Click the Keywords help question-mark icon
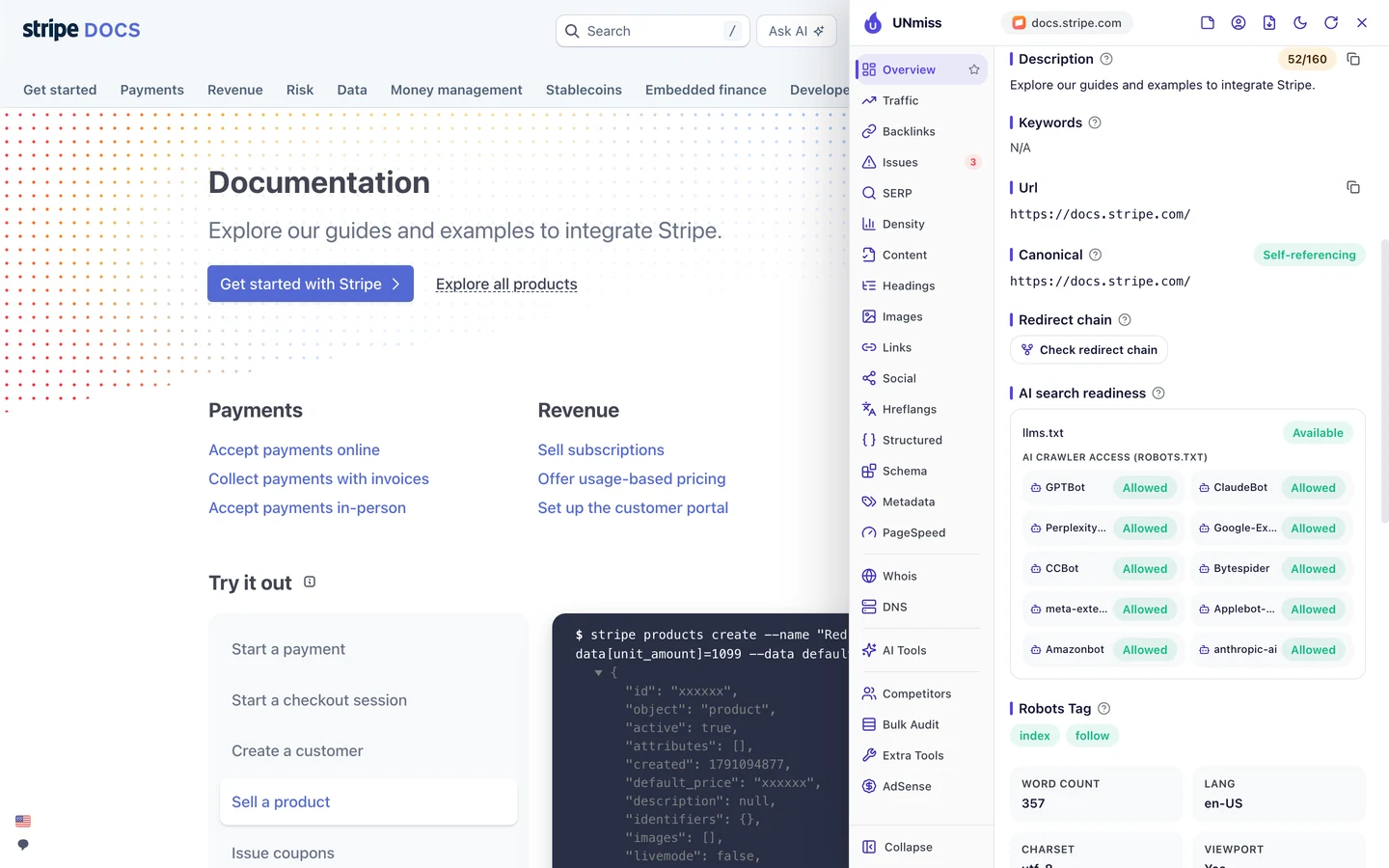This screenshot has height=868, width=1389. 1095,122
